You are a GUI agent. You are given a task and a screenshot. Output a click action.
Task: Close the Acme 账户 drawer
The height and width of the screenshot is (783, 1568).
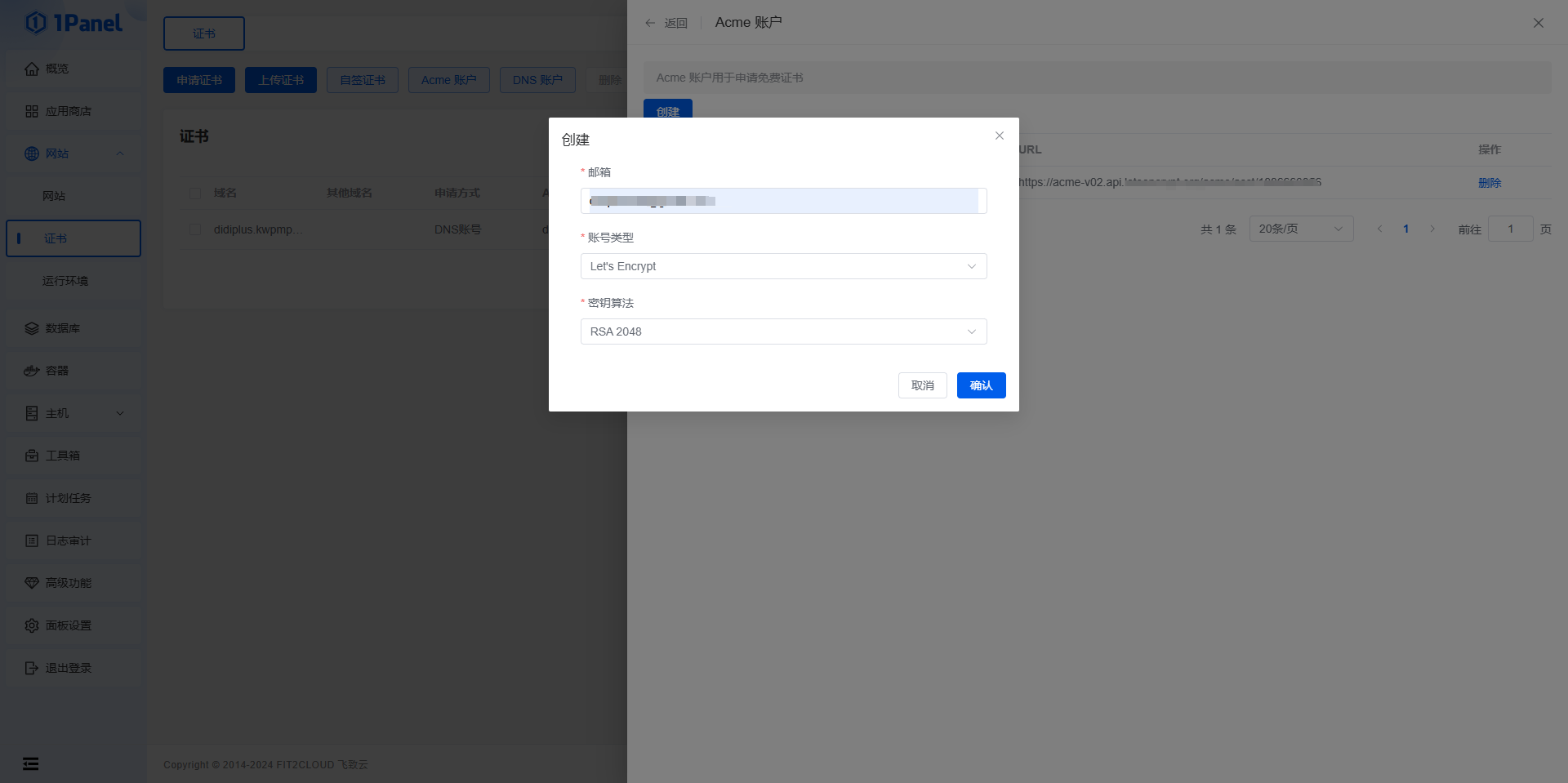1539,23
